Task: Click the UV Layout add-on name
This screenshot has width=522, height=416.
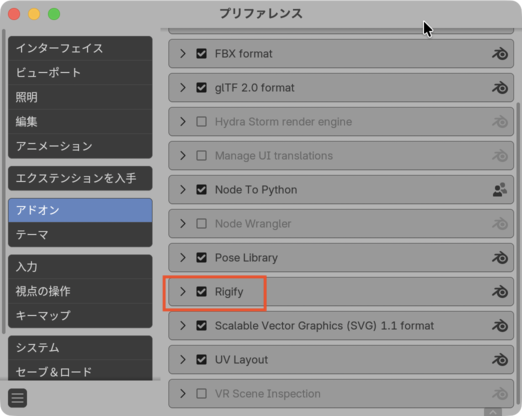Action: [x=241, y=360]
